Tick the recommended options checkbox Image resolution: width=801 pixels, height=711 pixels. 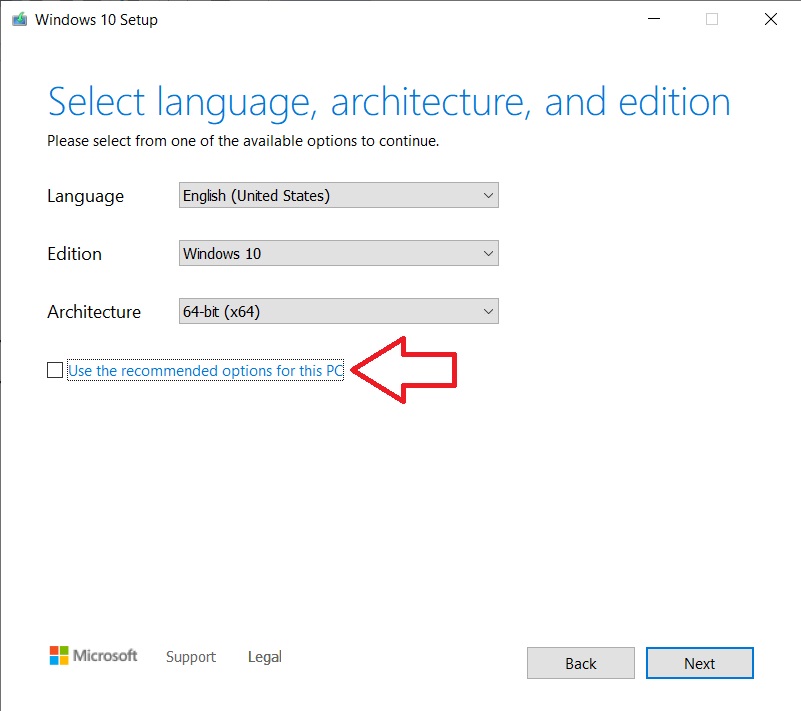(54, 371)
